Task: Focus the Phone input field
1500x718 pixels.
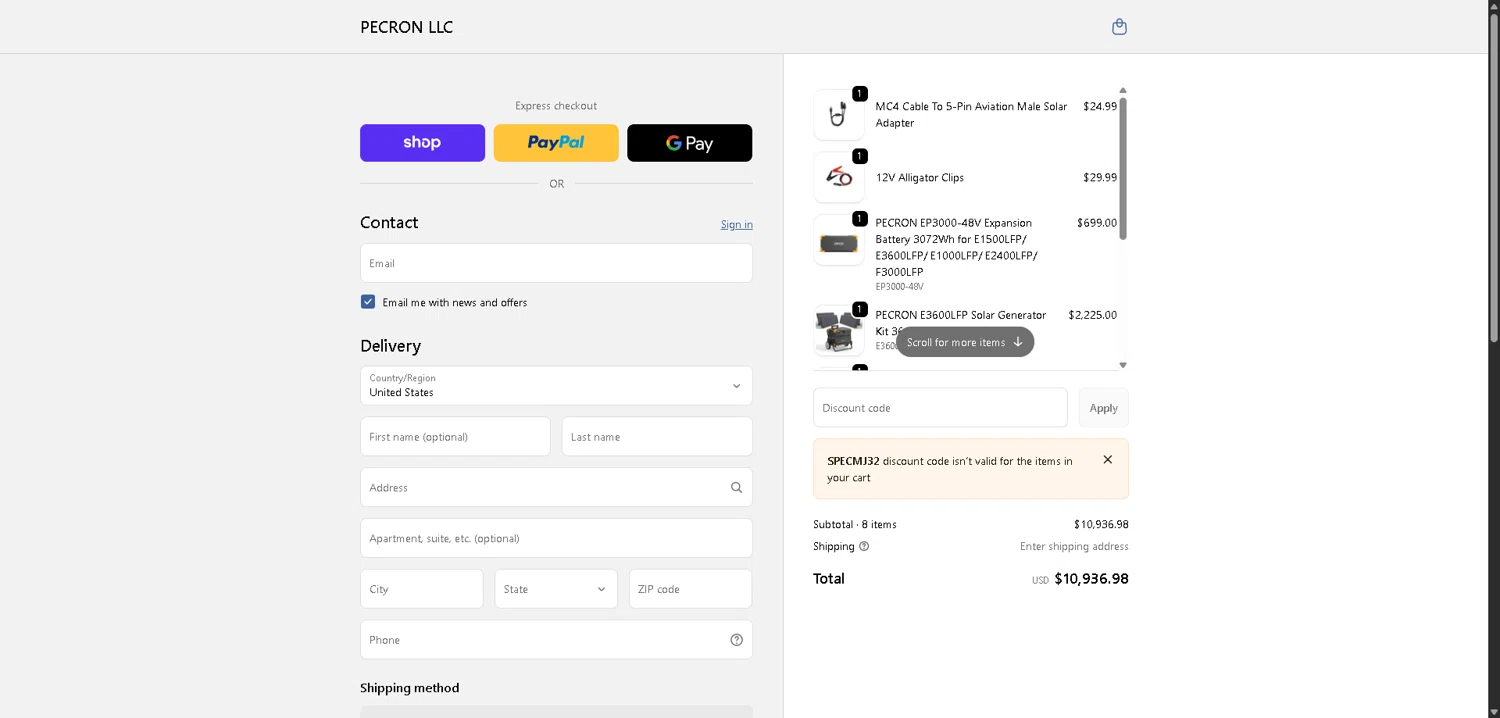Action: pyautogui.click(x=556, y=640)
